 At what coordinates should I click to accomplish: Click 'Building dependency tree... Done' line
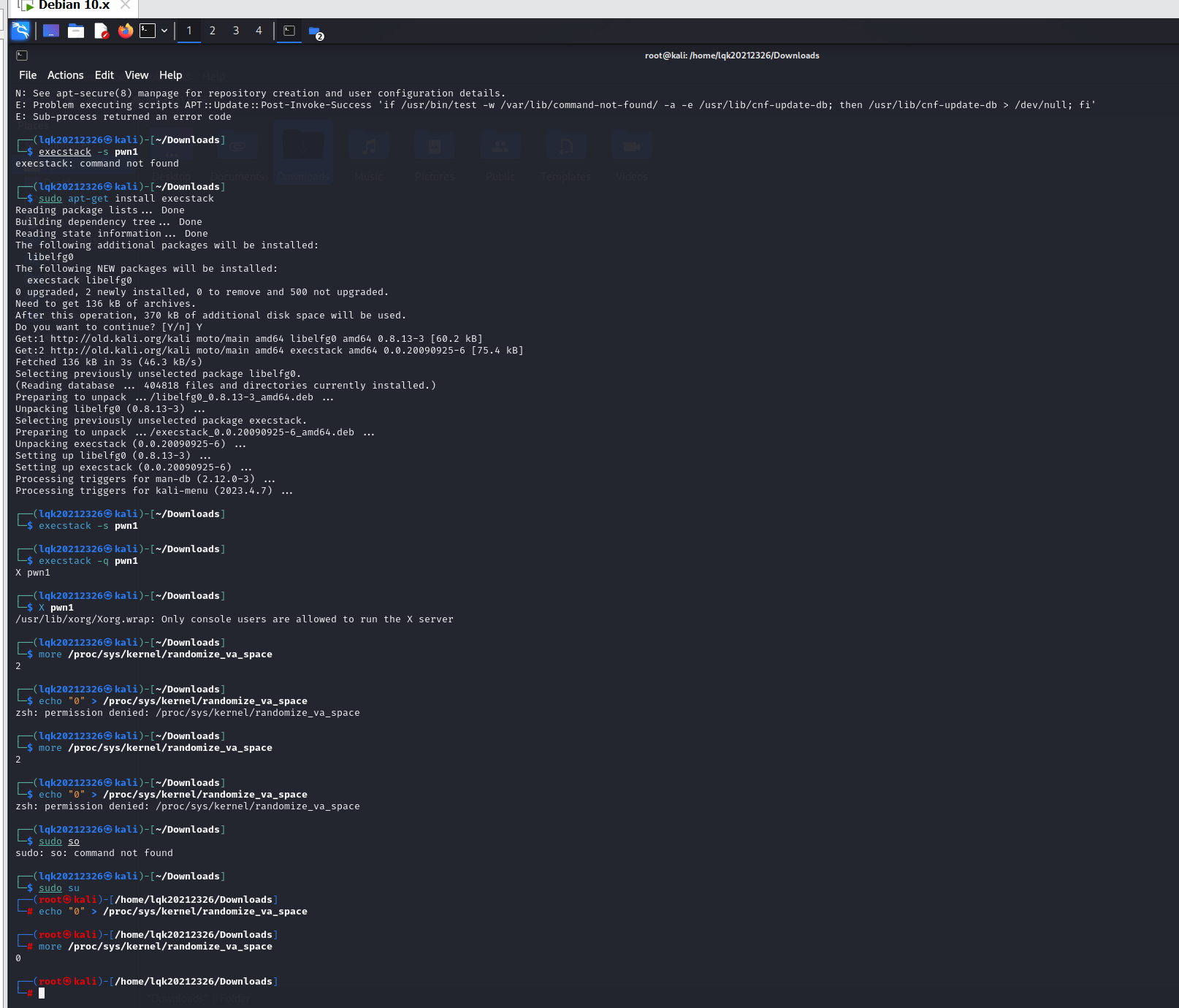pyautogui.click(x=109, y=222)
